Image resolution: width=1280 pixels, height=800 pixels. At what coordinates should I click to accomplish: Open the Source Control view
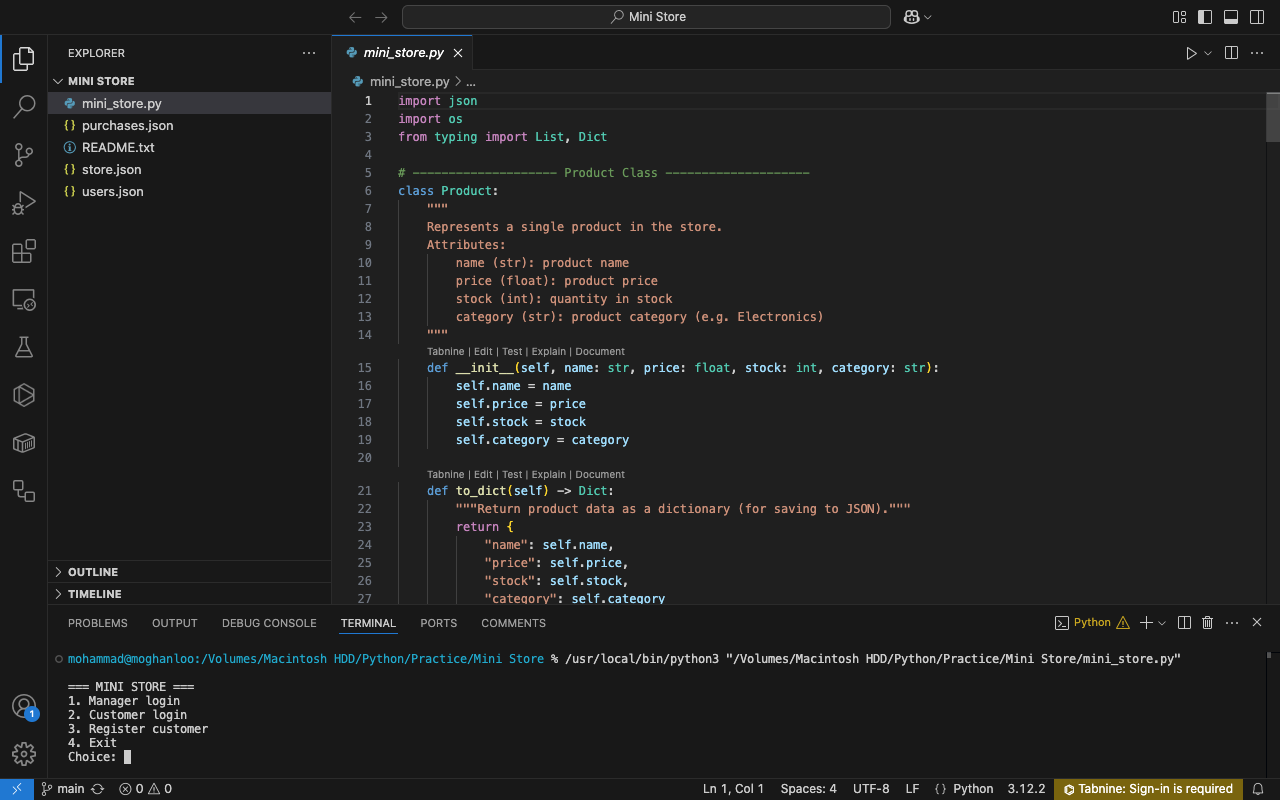(x=24, y=155)
